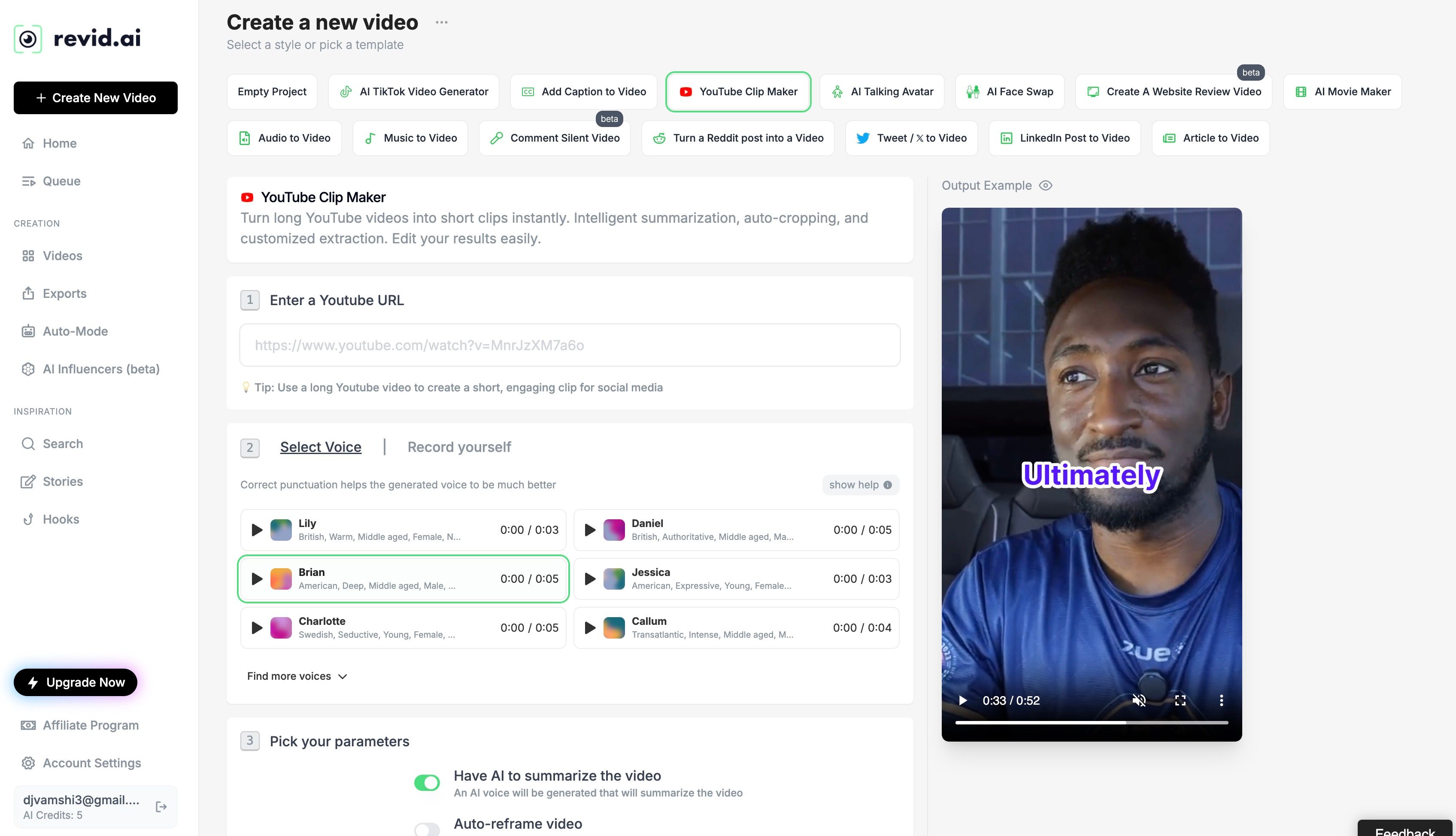The height and width of the screenshot is (836, 1456).
Task: Open the Queue panel
Action: pos(60,181)
